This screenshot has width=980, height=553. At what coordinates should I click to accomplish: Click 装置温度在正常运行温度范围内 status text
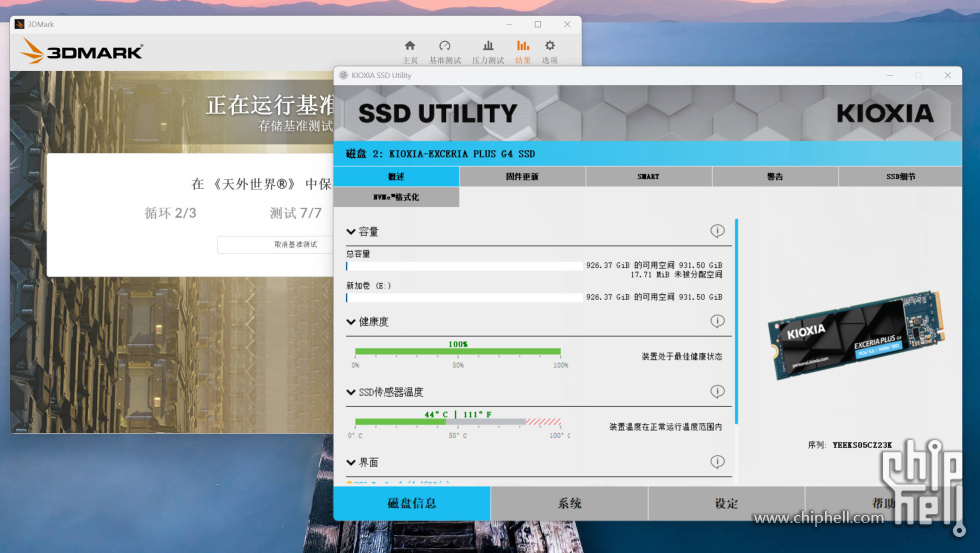[x=666, y=427]
